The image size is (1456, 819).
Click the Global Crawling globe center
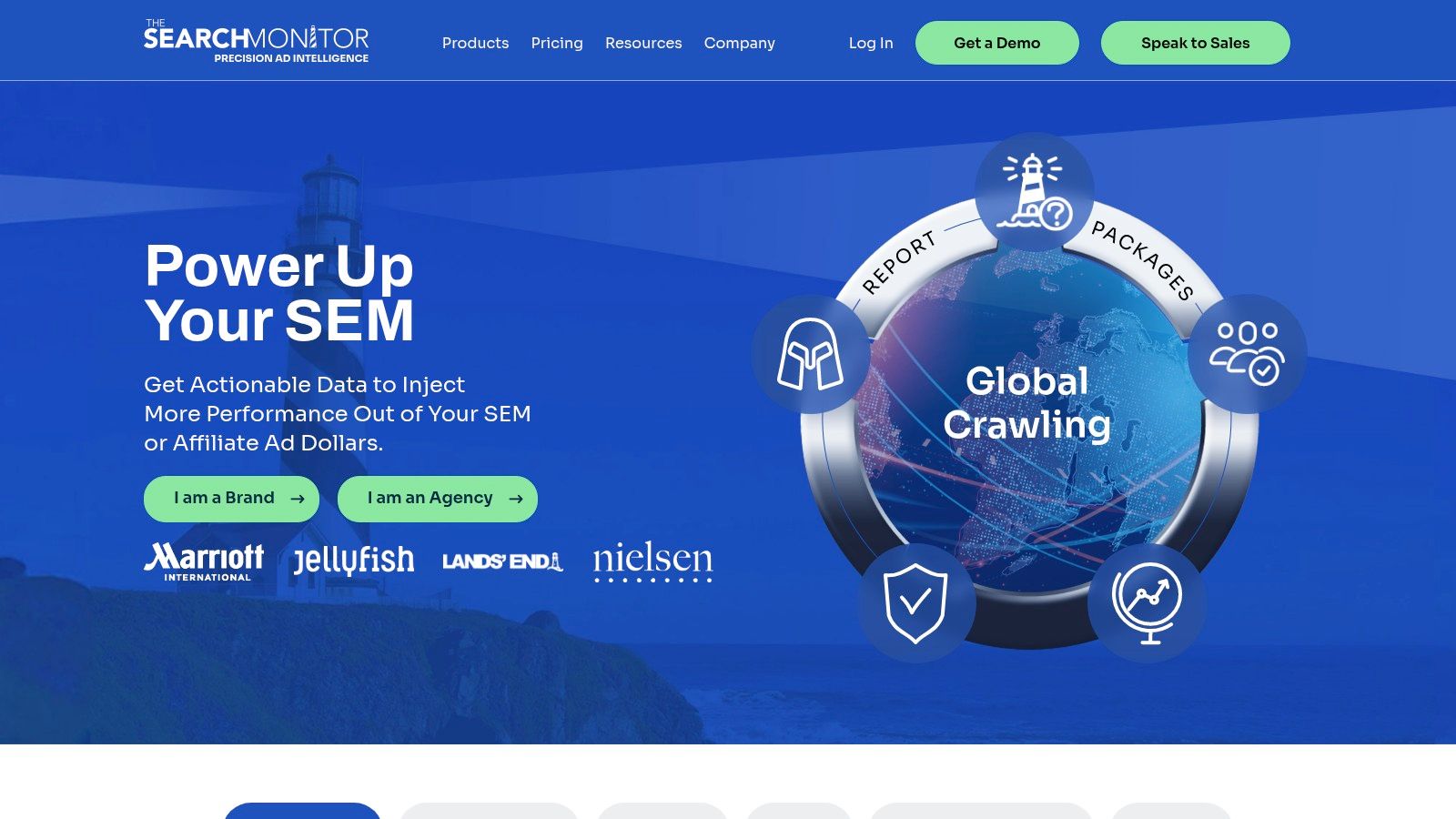coord(1027,403)
